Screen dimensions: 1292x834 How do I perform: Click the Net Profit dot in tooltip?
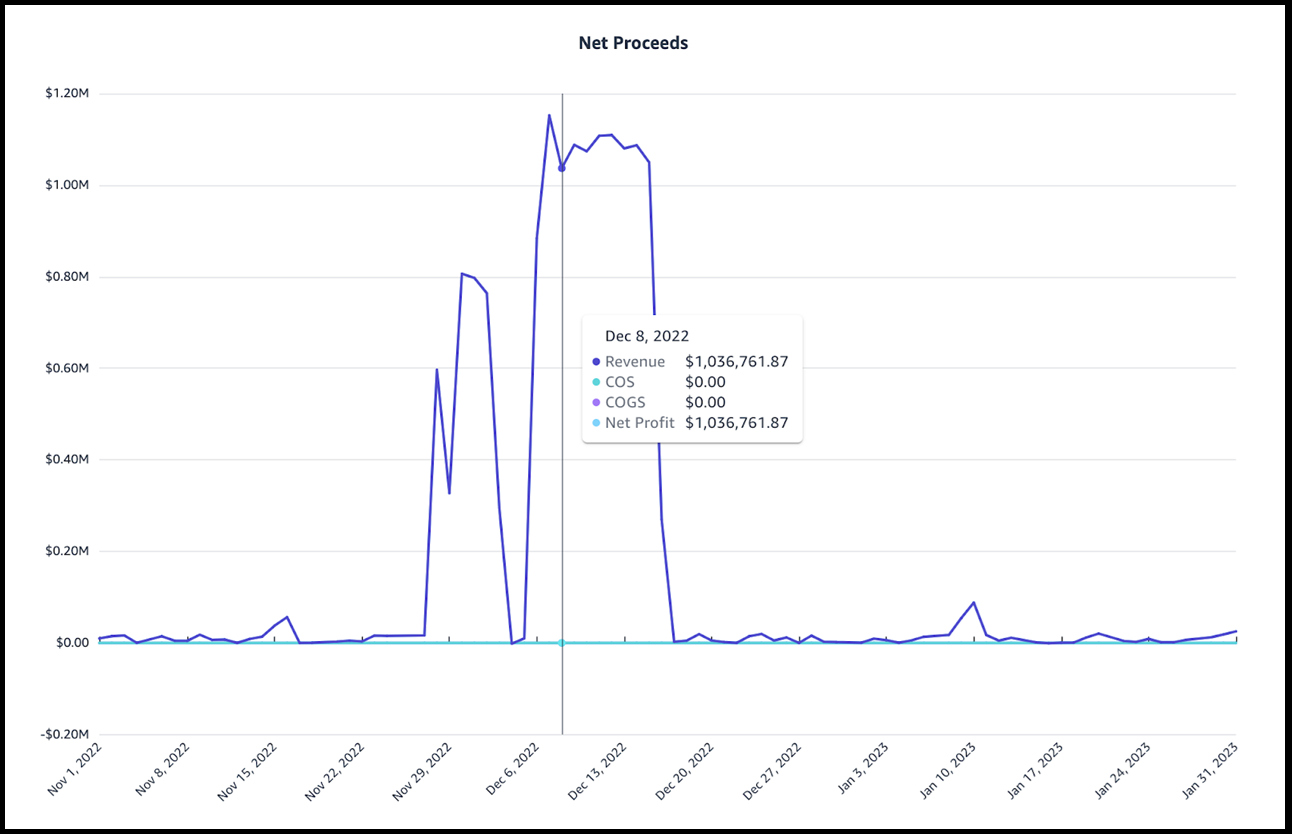pyautogui.click(x=596, y=423)
